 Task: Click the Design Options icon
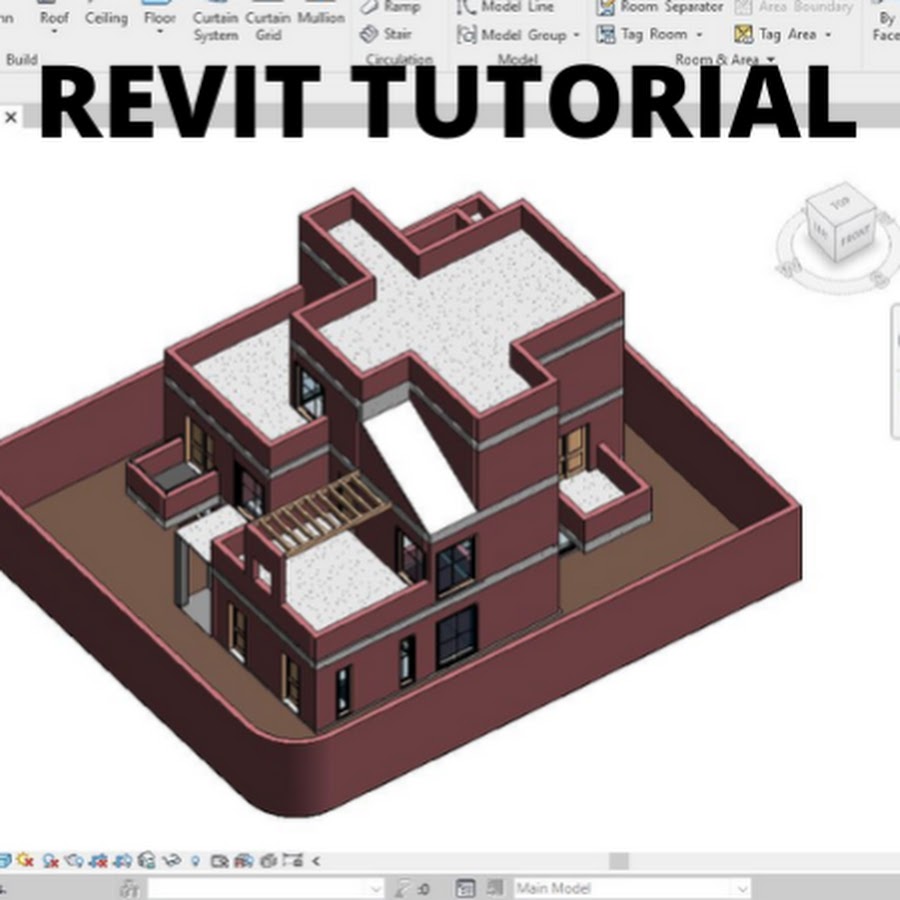click(x=465, y=889)
